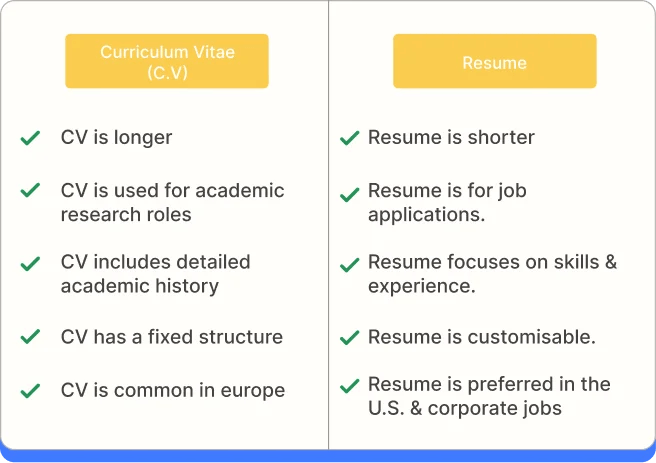Click the checkmark beside 'Resume is for job applications'

[x=349, y=195]
